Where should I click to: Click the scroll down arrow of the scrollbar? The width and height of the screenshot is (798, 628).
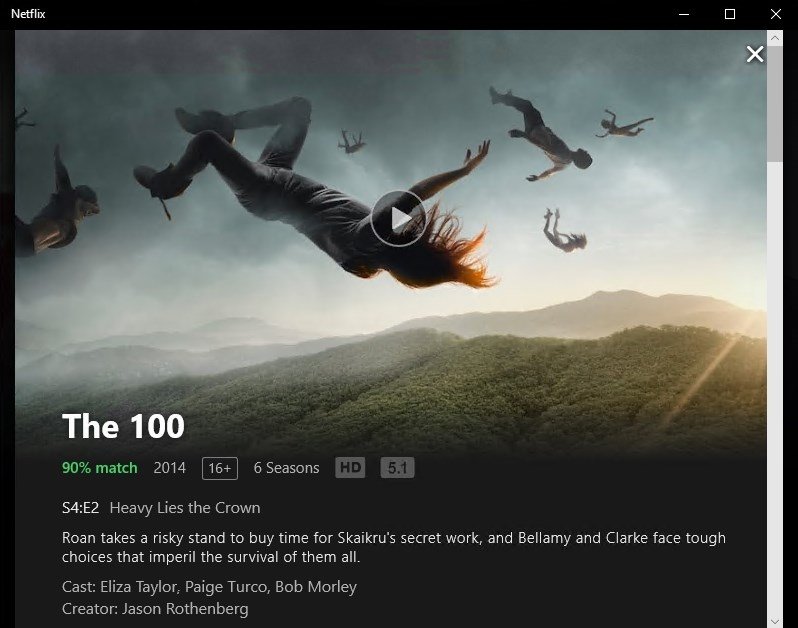pyautogui.click(x=775, y=621)
